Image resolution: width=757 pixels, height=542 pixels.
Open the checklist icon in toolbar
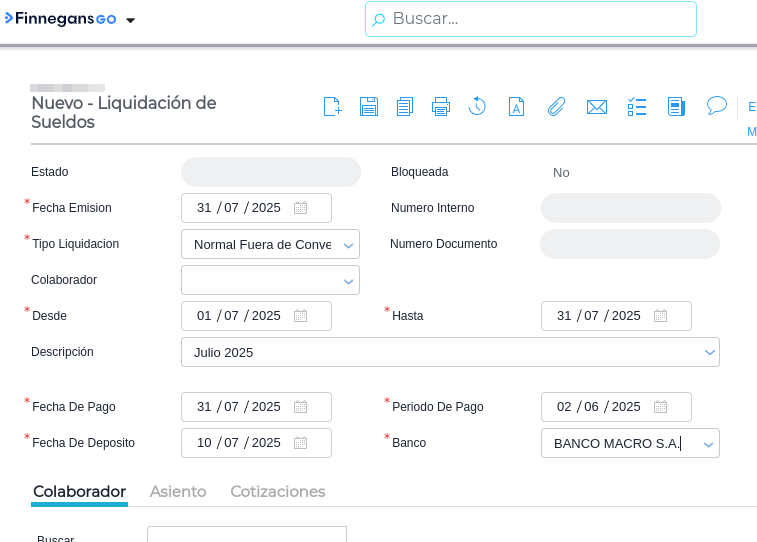tap(637, 107)
